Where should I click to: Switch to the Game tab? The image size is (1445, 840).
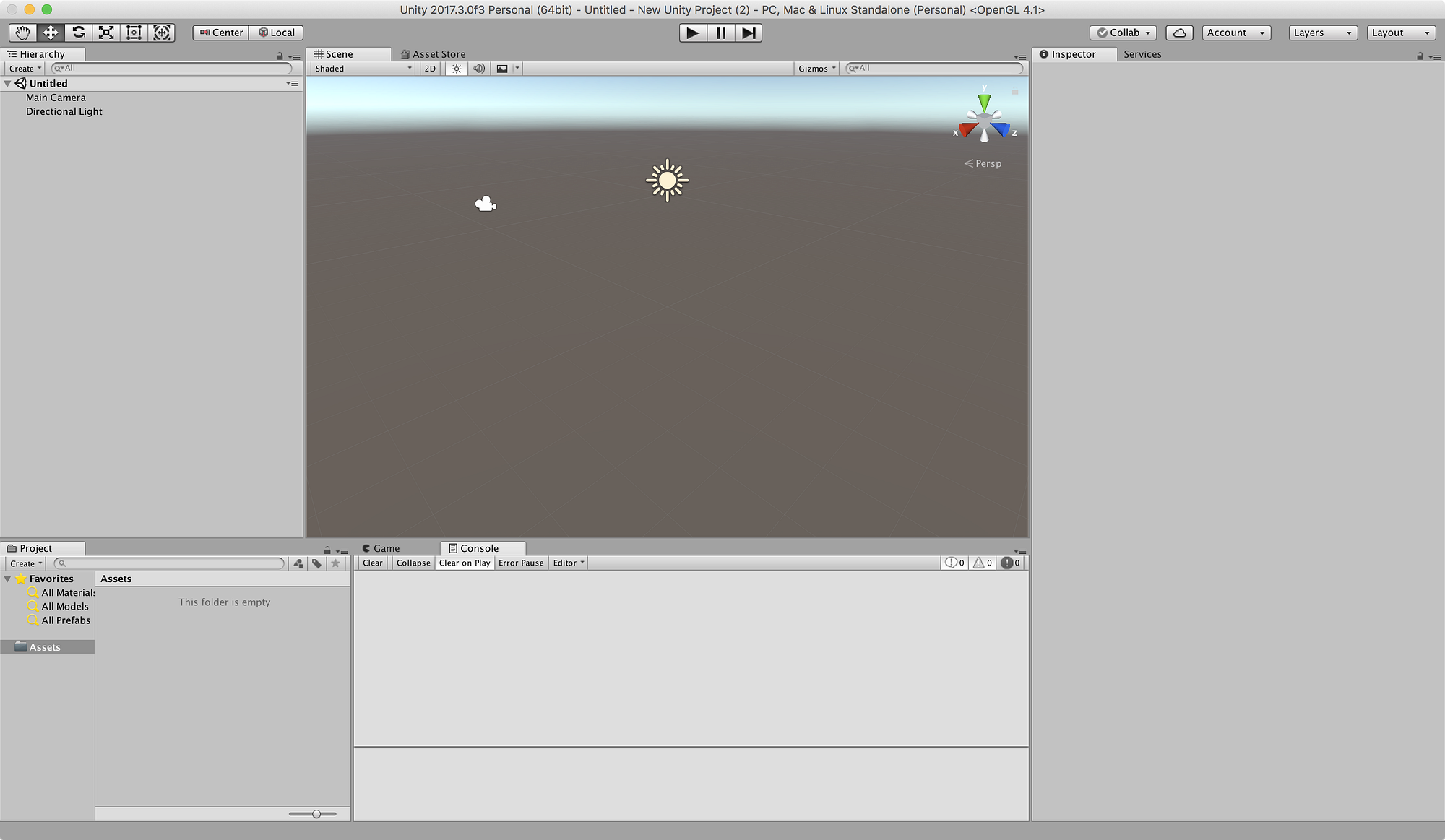click(381, 548)
